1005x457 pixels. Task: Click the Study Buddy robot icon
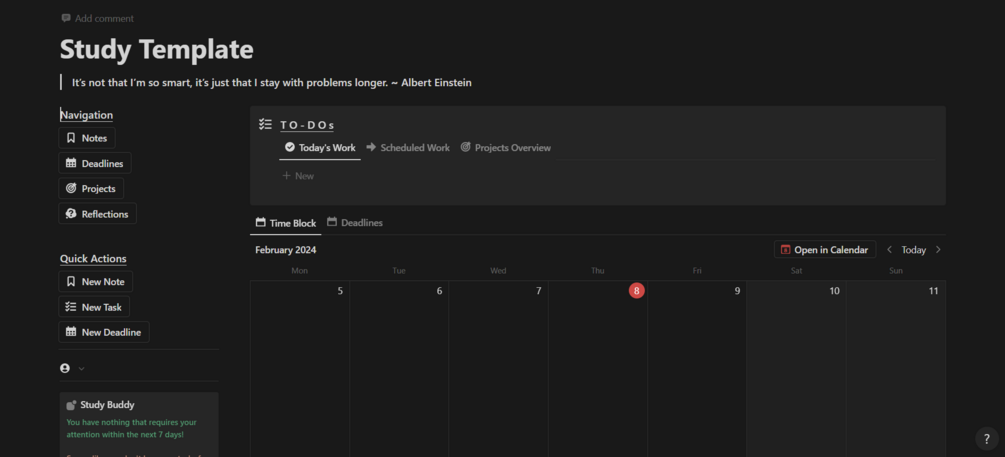(x=71, y=405)
